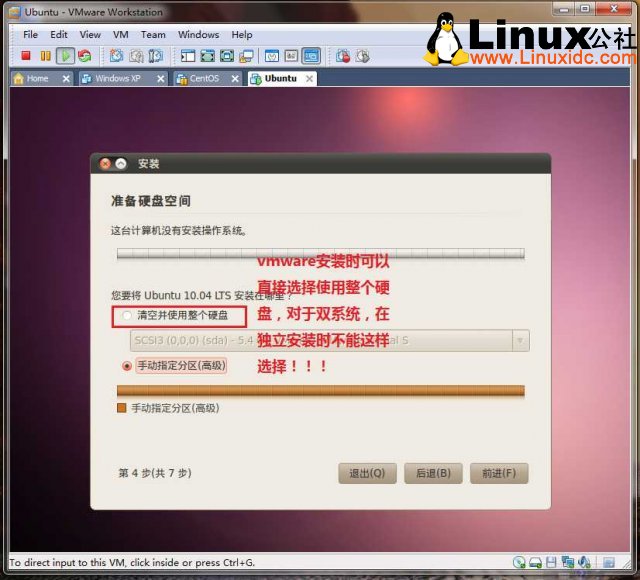Click the 退出(Q) quit button
The image size is (640, 580).
(x=367, y=473)
